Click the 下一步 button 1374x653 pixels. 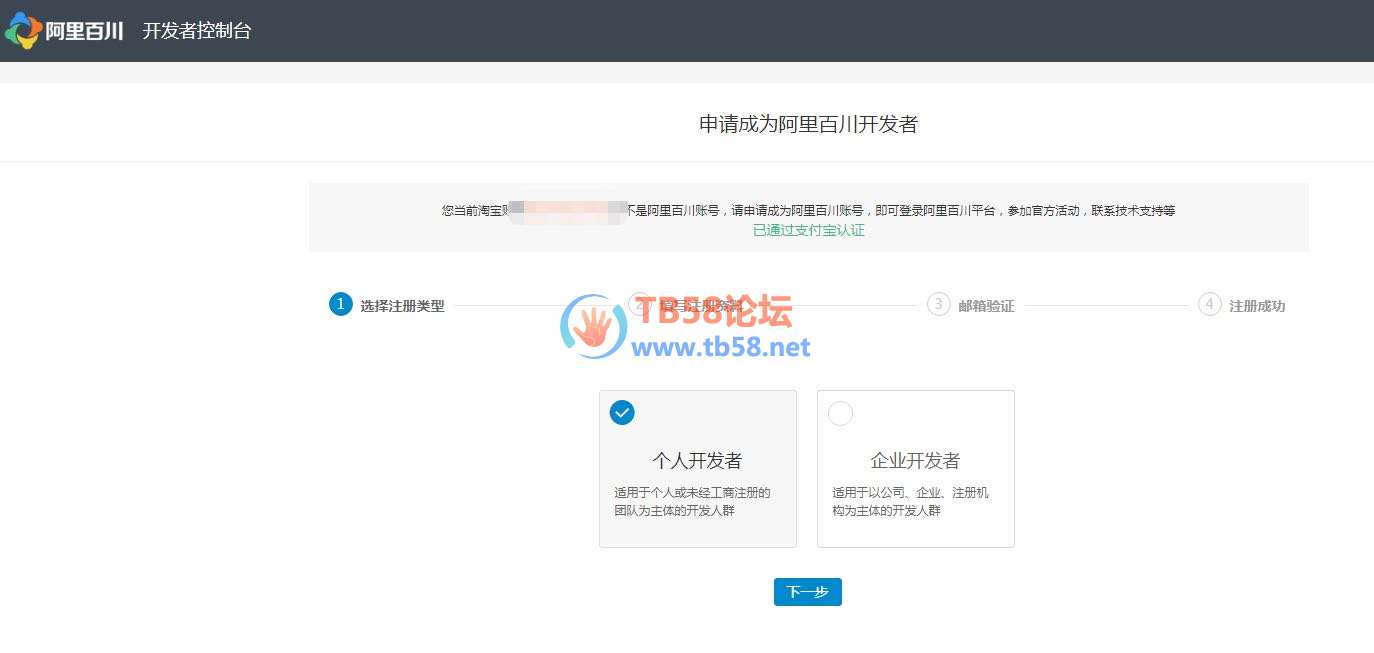(x=808, y=592)
